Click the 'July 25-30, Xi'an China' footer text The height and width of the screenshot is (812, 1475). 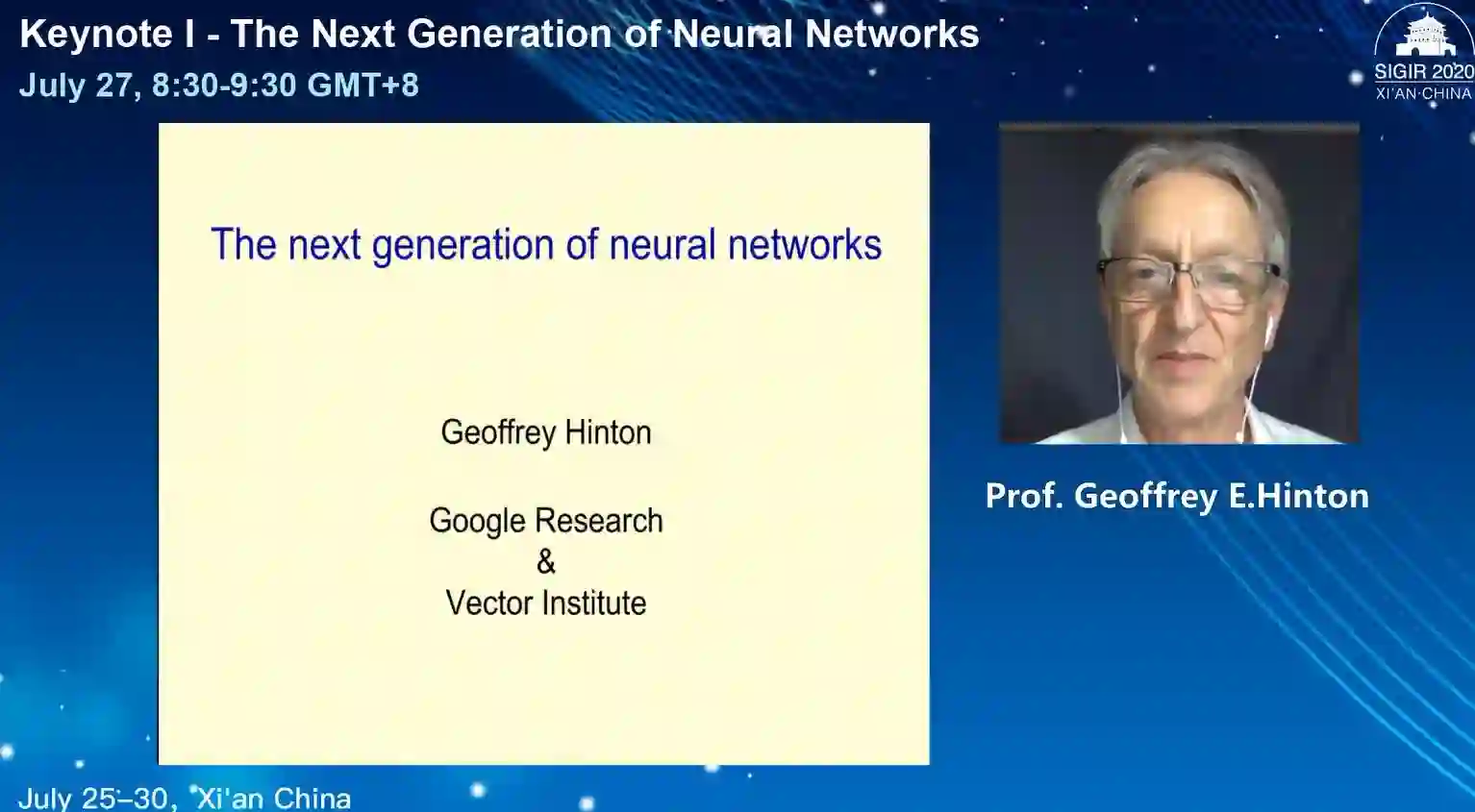point(185,798)
